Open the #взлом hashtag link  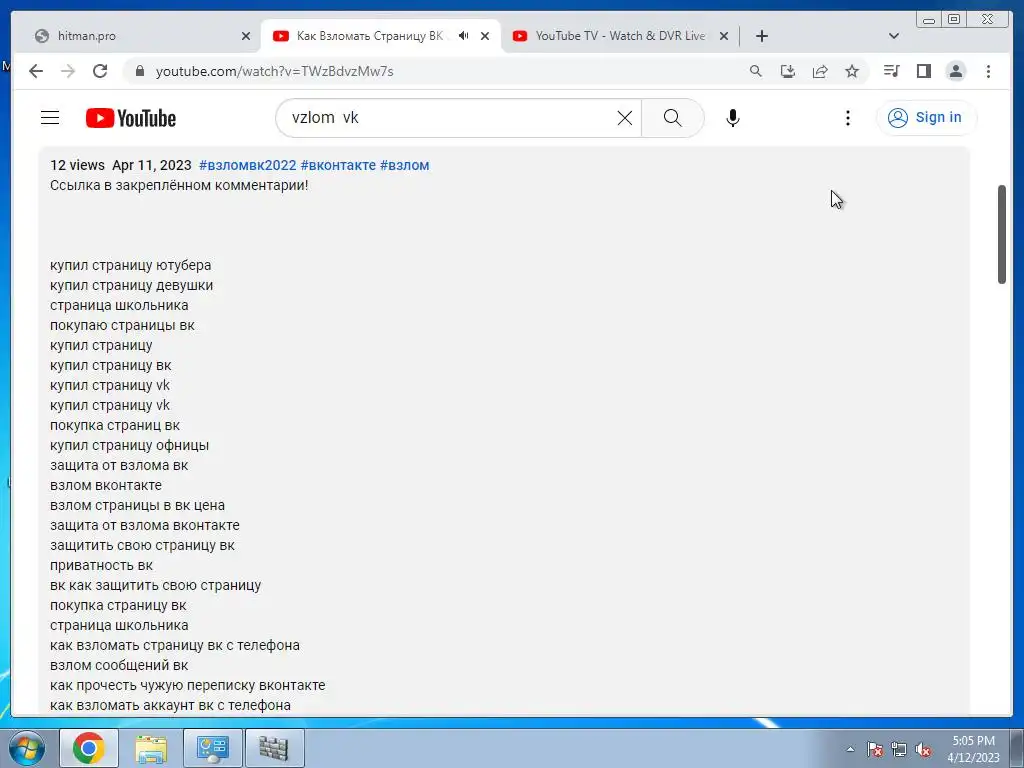point(404,165)
